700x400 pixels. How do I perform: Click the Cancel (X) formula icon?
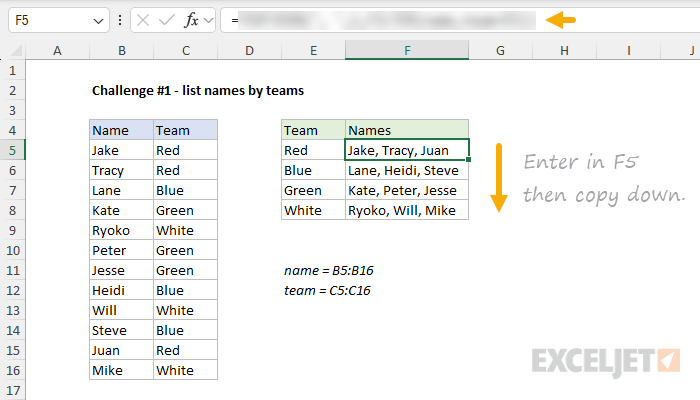click(143, 20)
